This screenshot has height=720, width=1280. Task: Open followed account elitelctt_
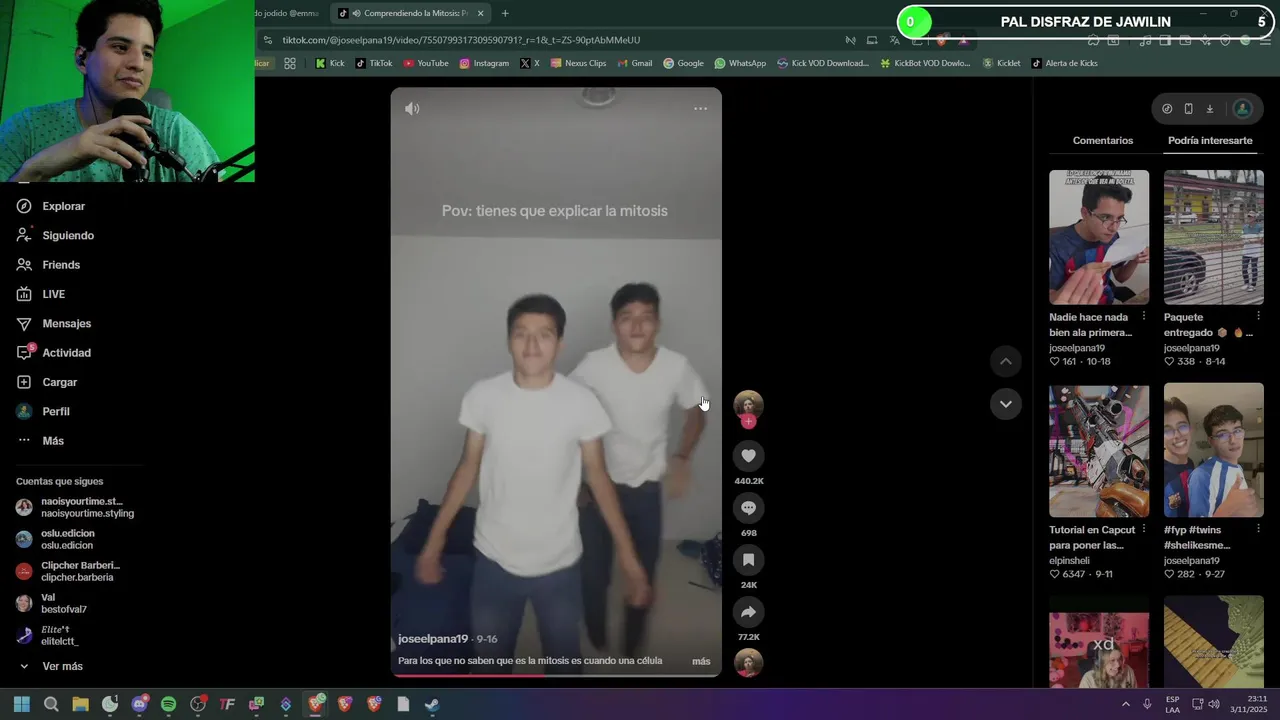48,635
